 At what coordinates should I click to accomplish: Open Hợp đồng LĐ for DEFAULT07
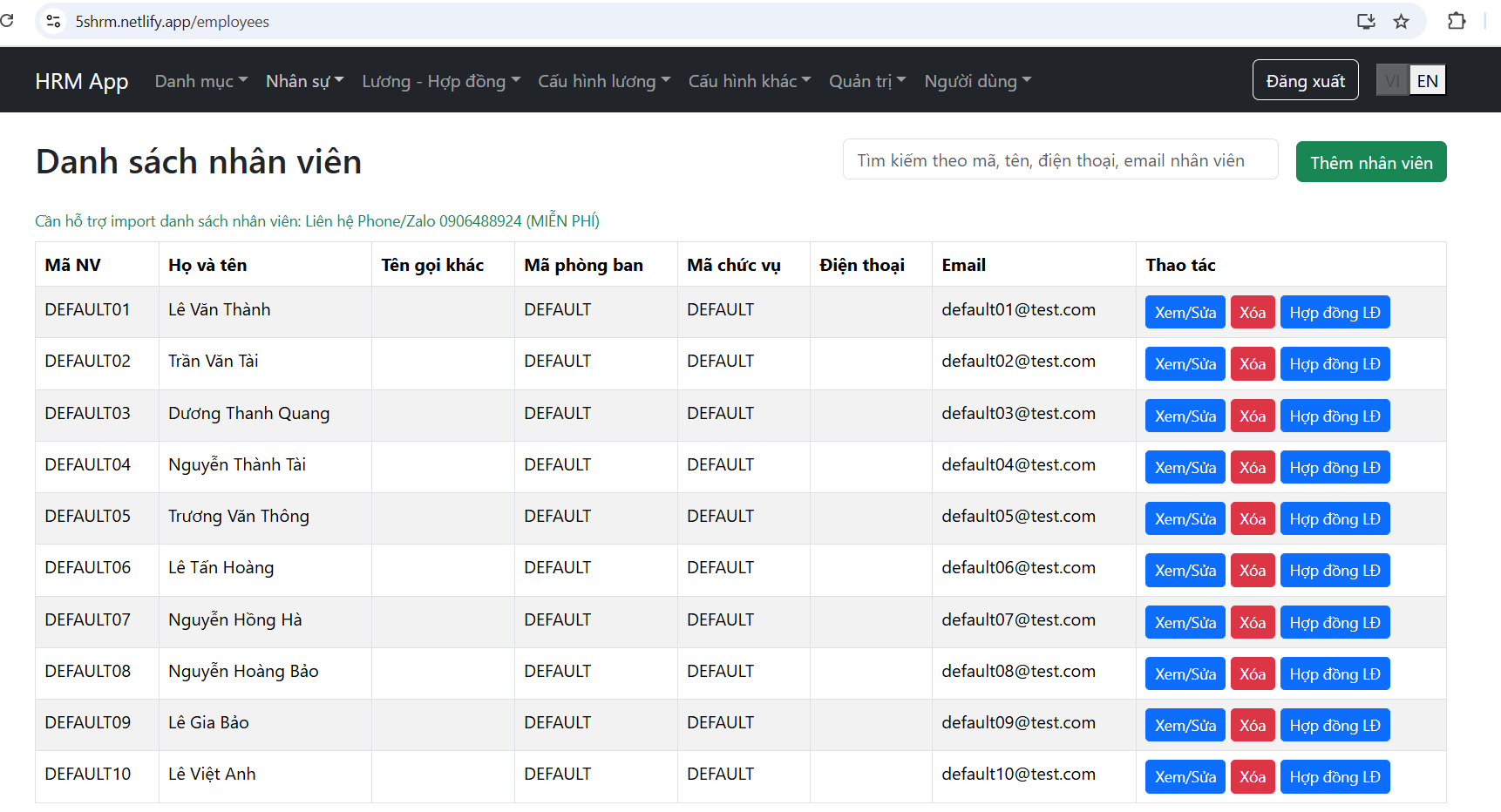pyautogui.click(x=1335, y=622)
